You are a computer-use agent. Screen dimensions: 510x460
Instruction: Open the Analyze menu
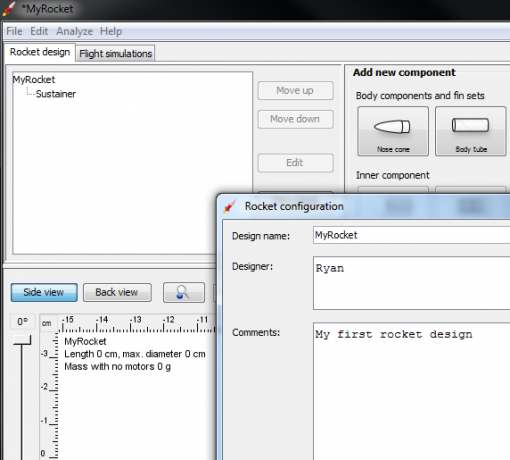click(x=74, y=31)
